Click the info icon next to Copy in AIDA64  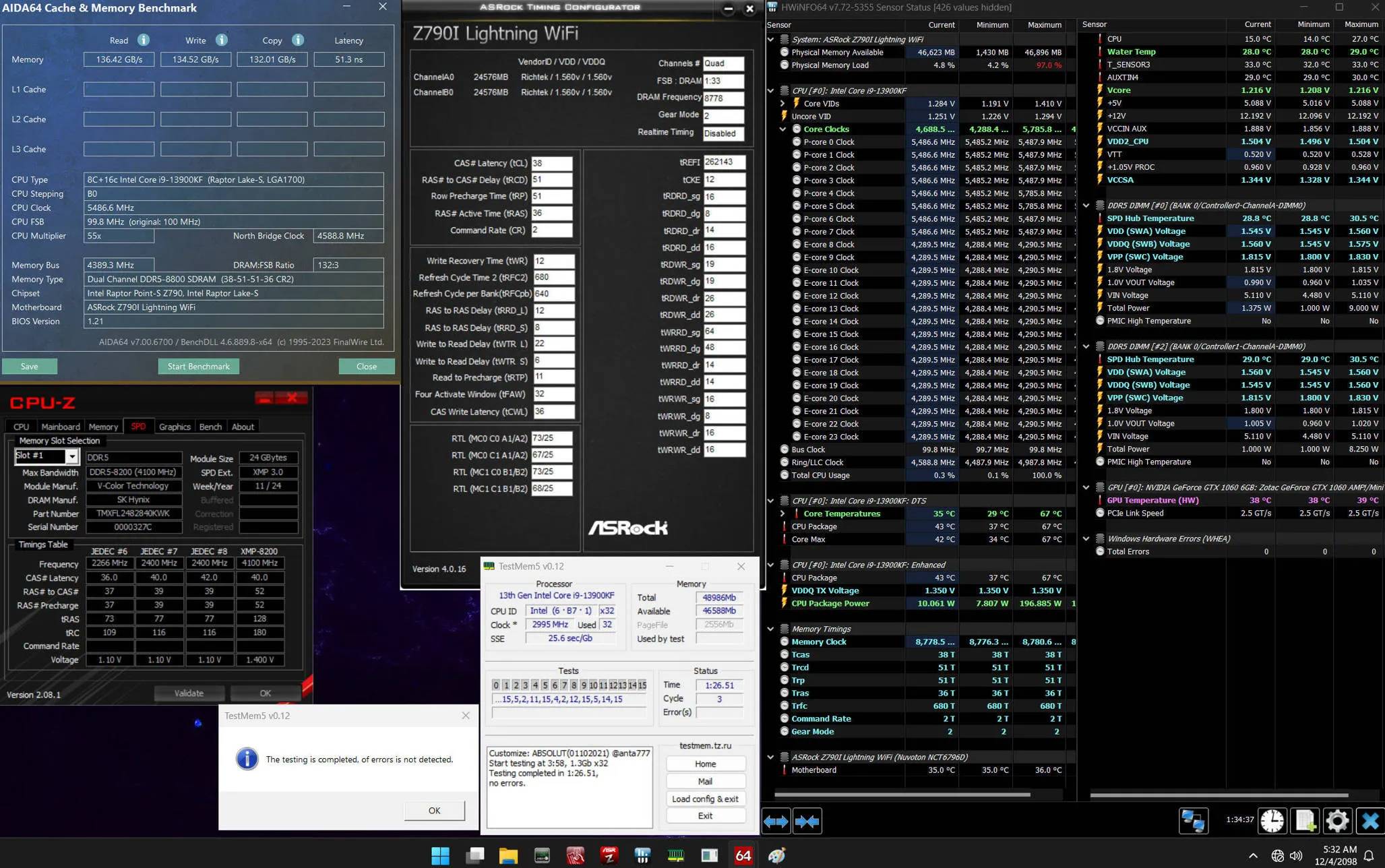pos(298,40)
